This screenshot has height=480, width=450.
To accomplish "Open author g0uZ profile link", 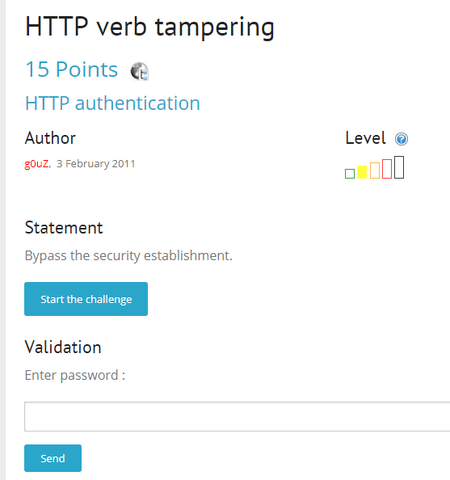I will pyautogui.click(x=36, y=164).
